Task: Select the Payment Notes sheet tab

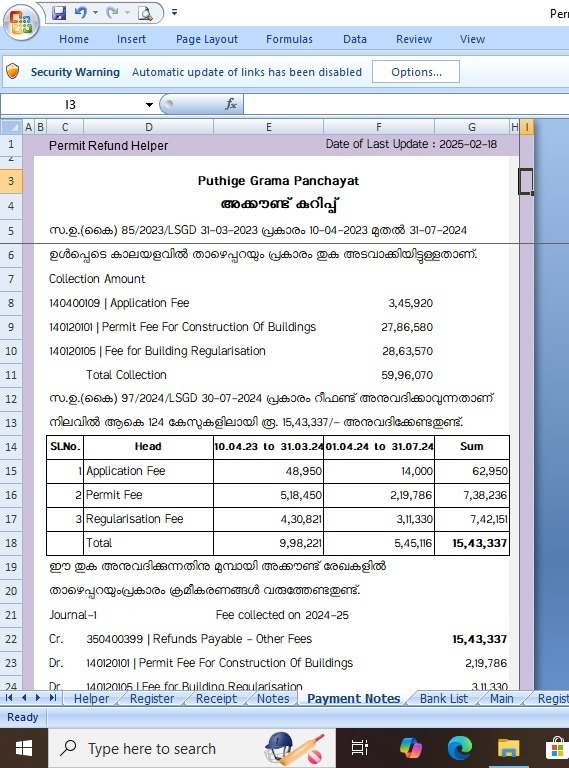Action: click(x=354, y=698)
